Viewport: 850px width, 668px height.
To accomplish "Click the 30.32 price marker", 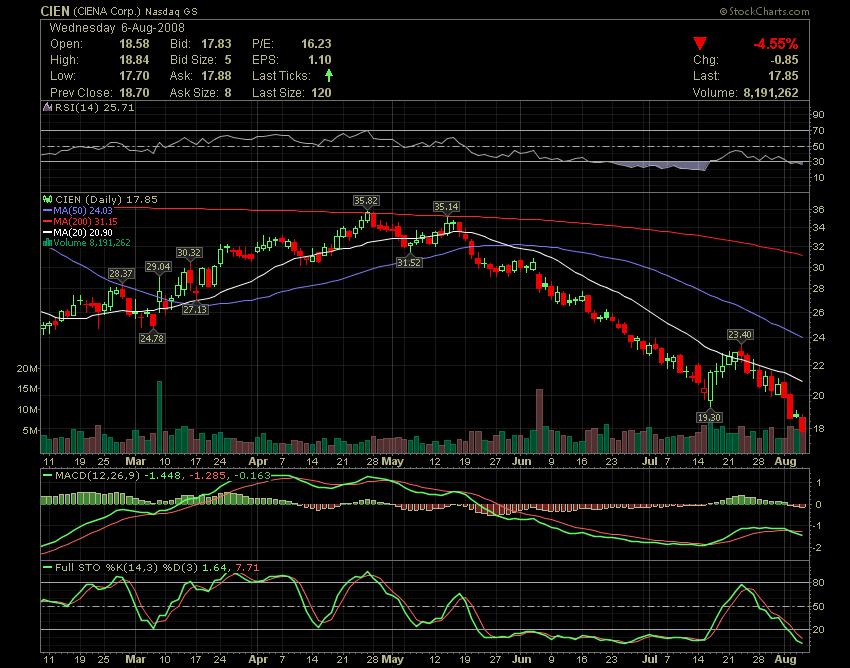I will tap(189, 253).
